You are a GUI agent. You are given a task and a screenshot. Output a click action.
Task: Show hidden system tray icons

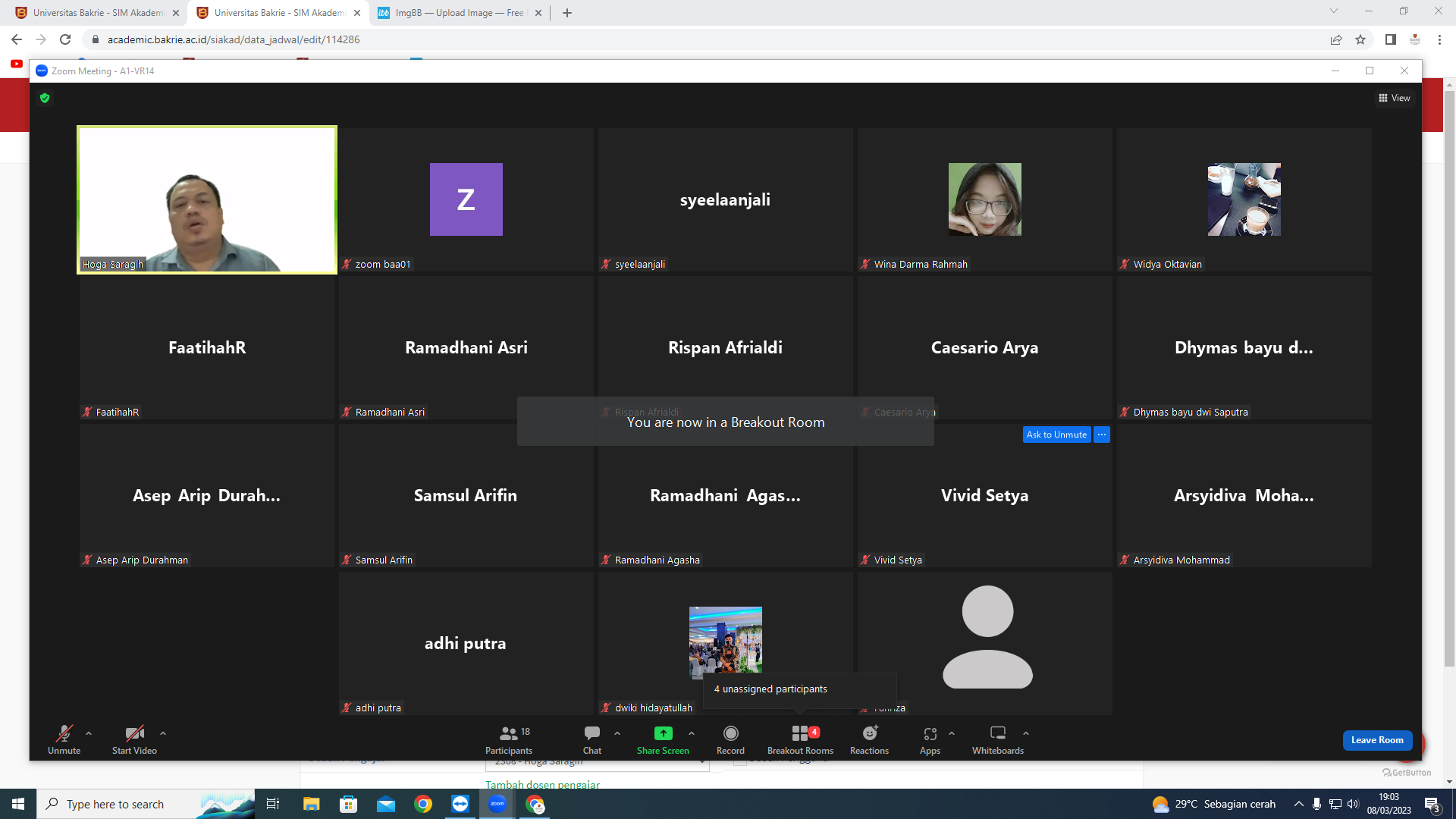[x=1299, y=804]
